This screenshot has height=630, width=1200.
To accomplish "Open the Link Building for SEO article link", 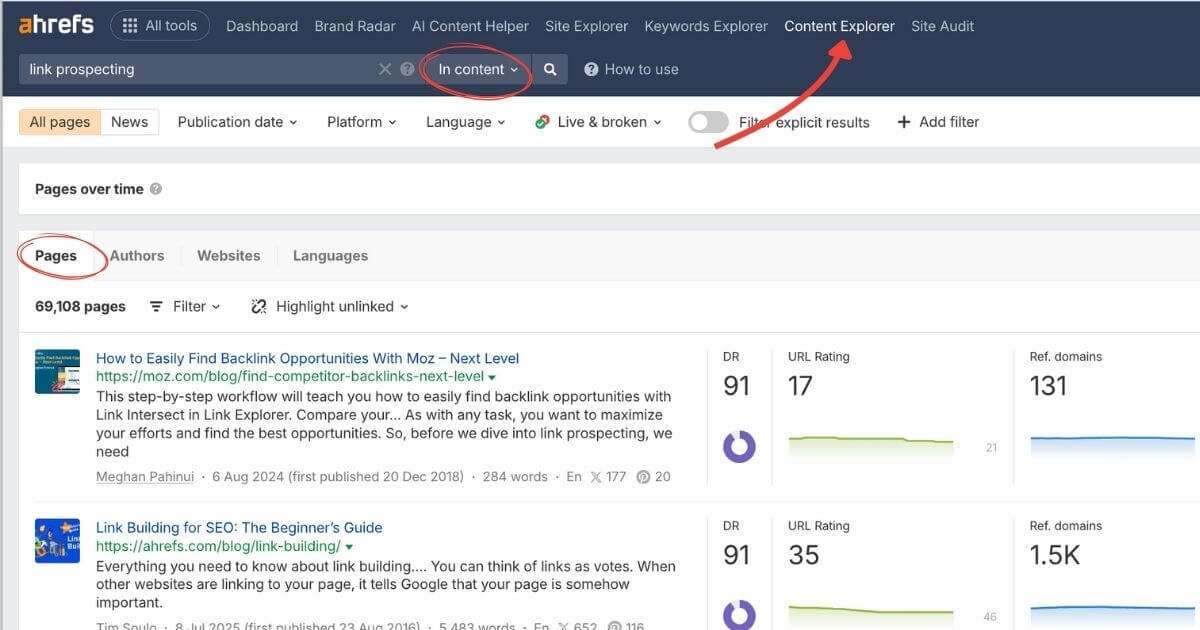I will [x=240, y=527].
